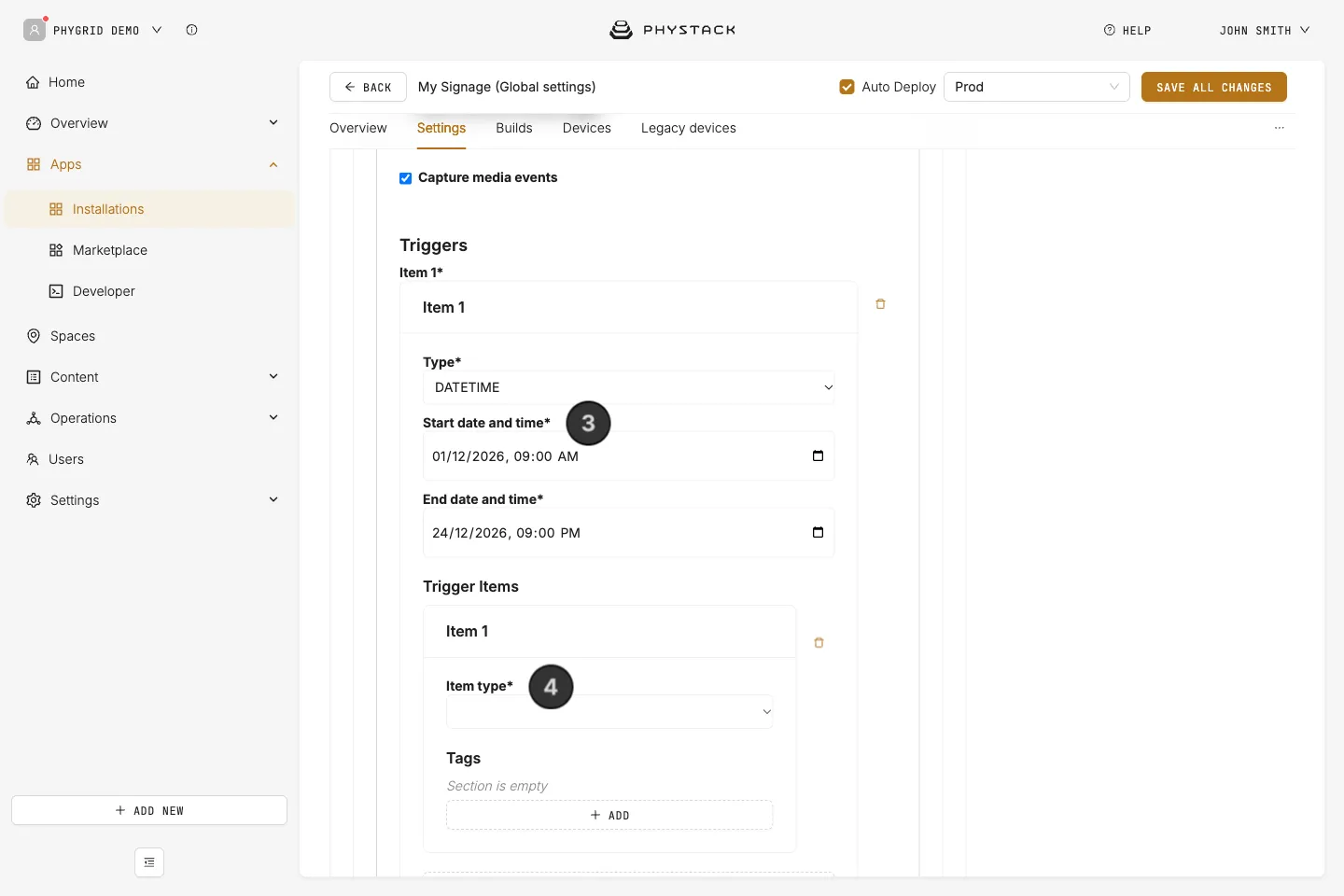The width and height of the screenshot is (1344, 896).
Task: Toggle the Auto Deploy checkbox
Action: pyautogui.click(x=847, y=87)
